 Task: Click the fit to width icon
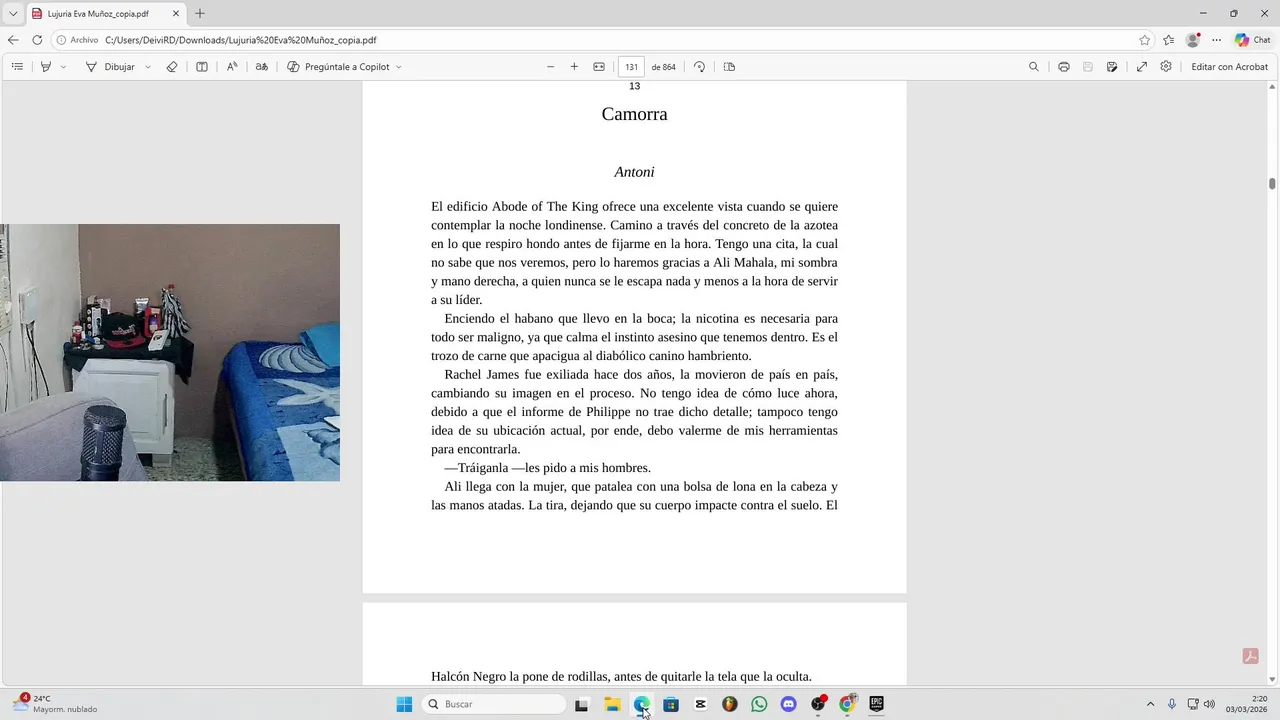pos(599,67)
